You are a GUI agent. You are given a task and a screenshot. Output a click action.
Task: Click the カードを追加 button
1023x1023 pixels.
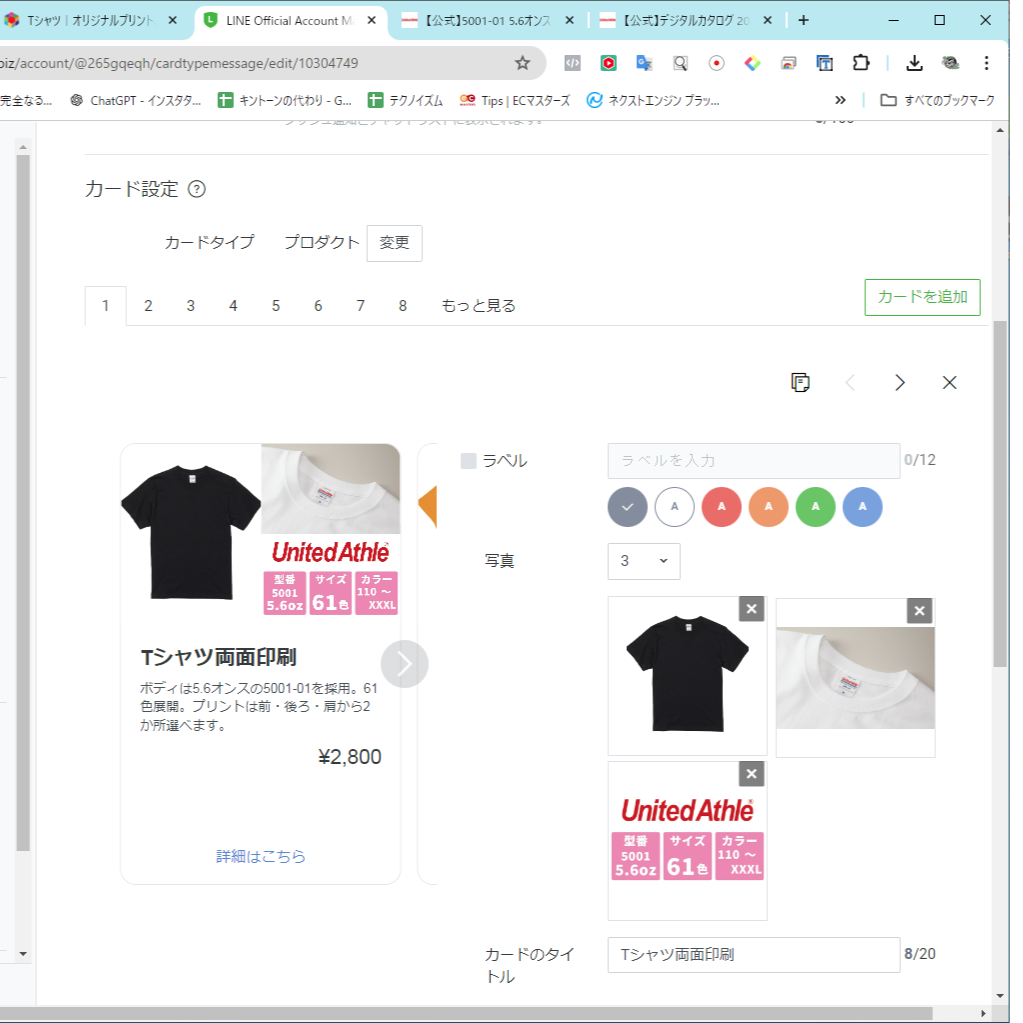pyautogui.click(x=923, y=297)
